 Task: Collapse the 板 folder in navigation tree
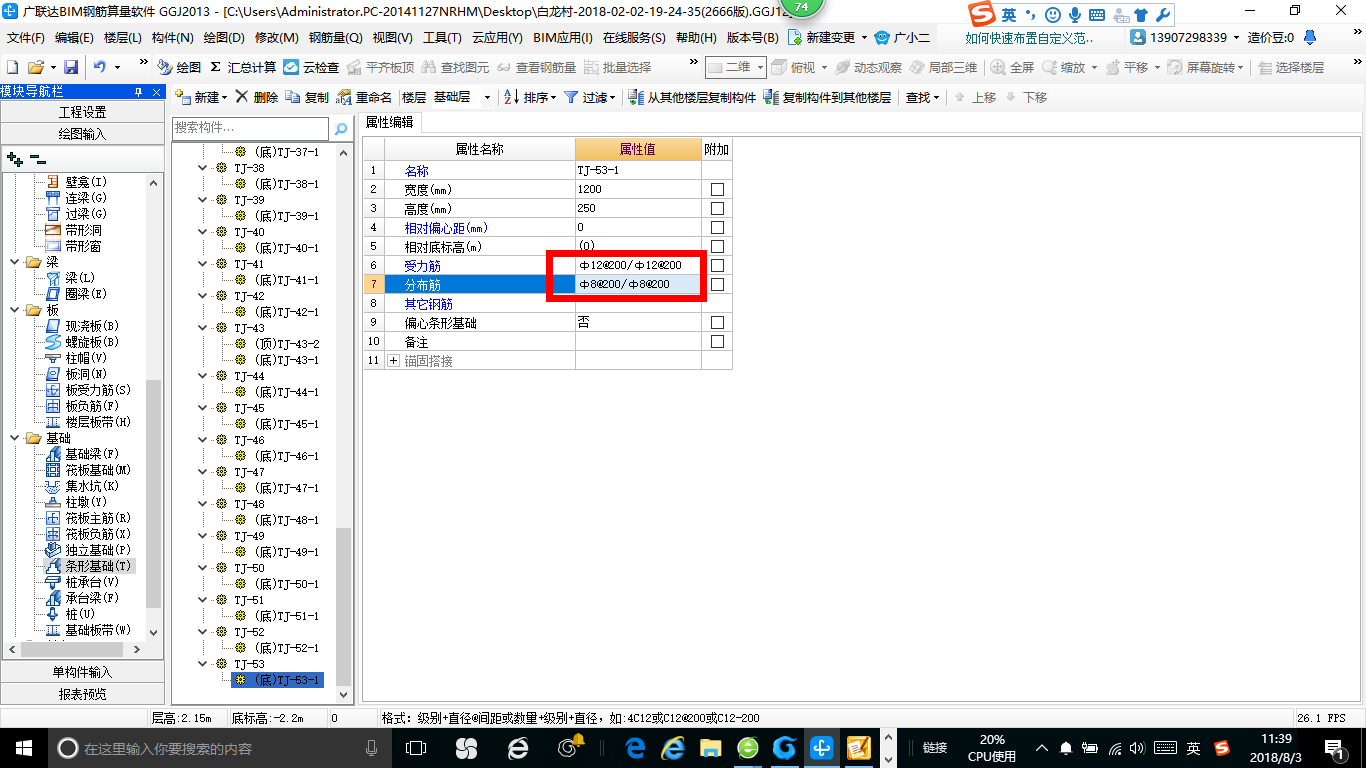[15, 310]
